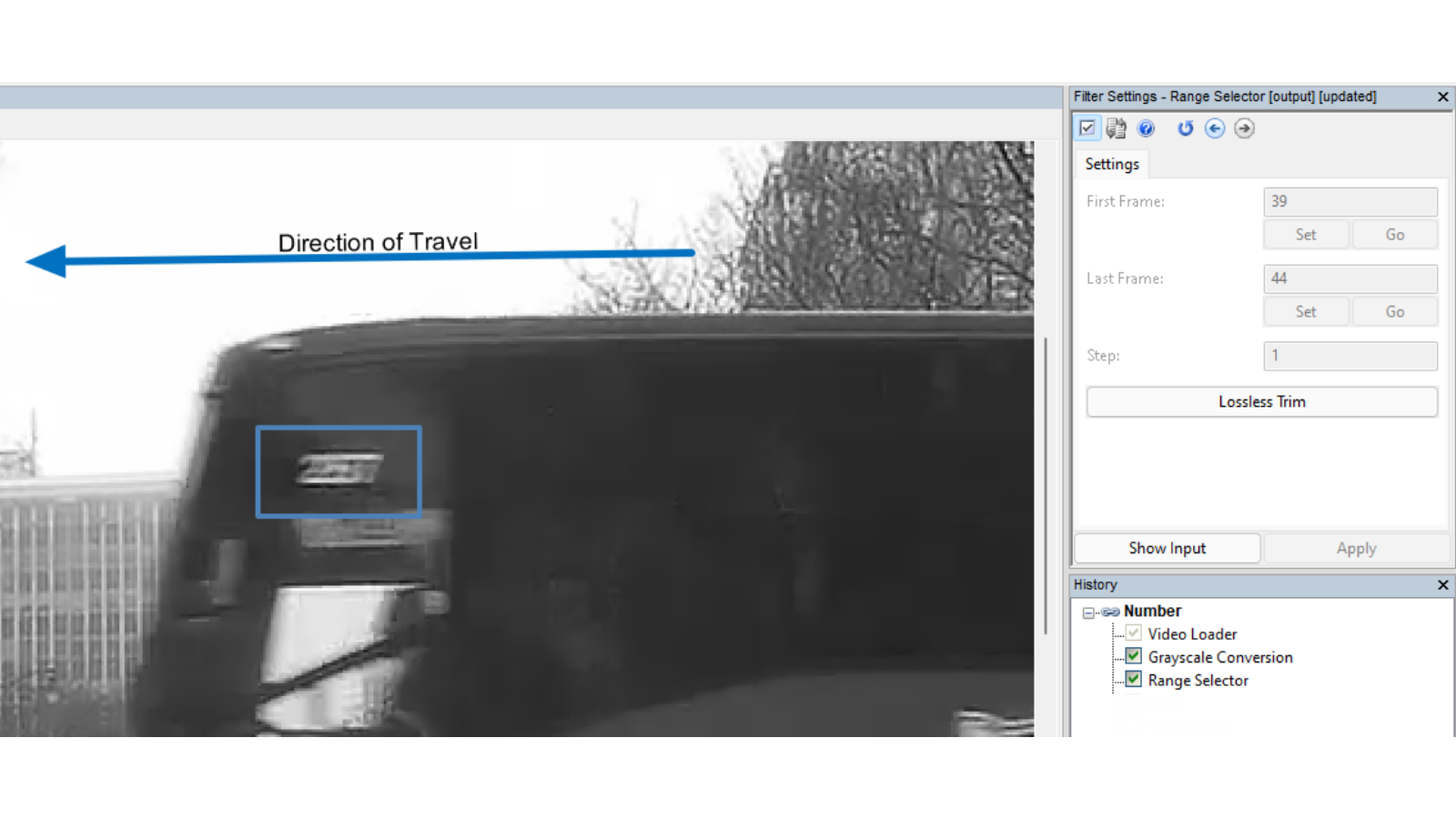The height and width of the screenshot is (819, 1456).
Task: Toggle the Video Loader checkbox
Action: click(x=1134, y=633)
